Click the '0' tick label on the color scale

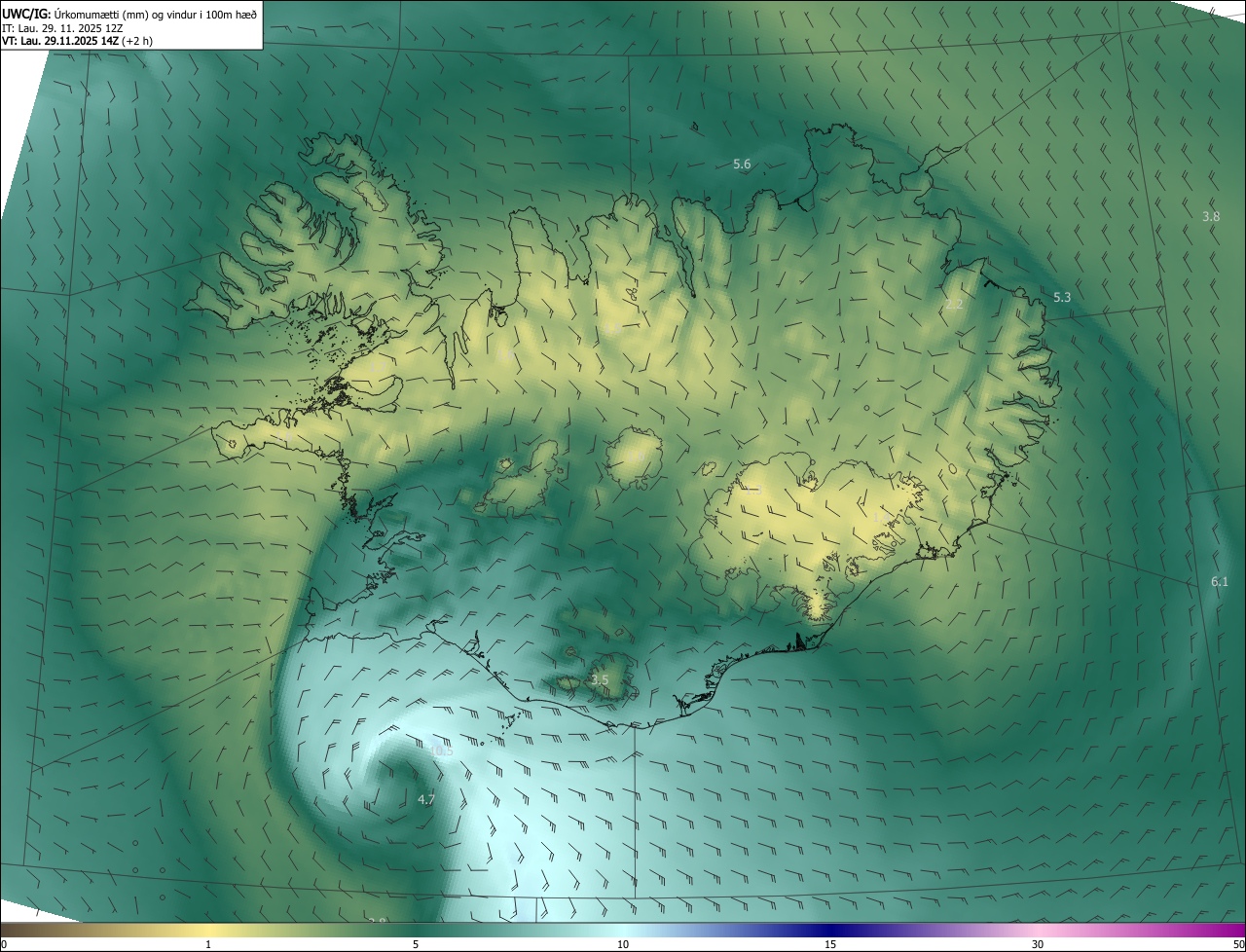tap(4, 944)
